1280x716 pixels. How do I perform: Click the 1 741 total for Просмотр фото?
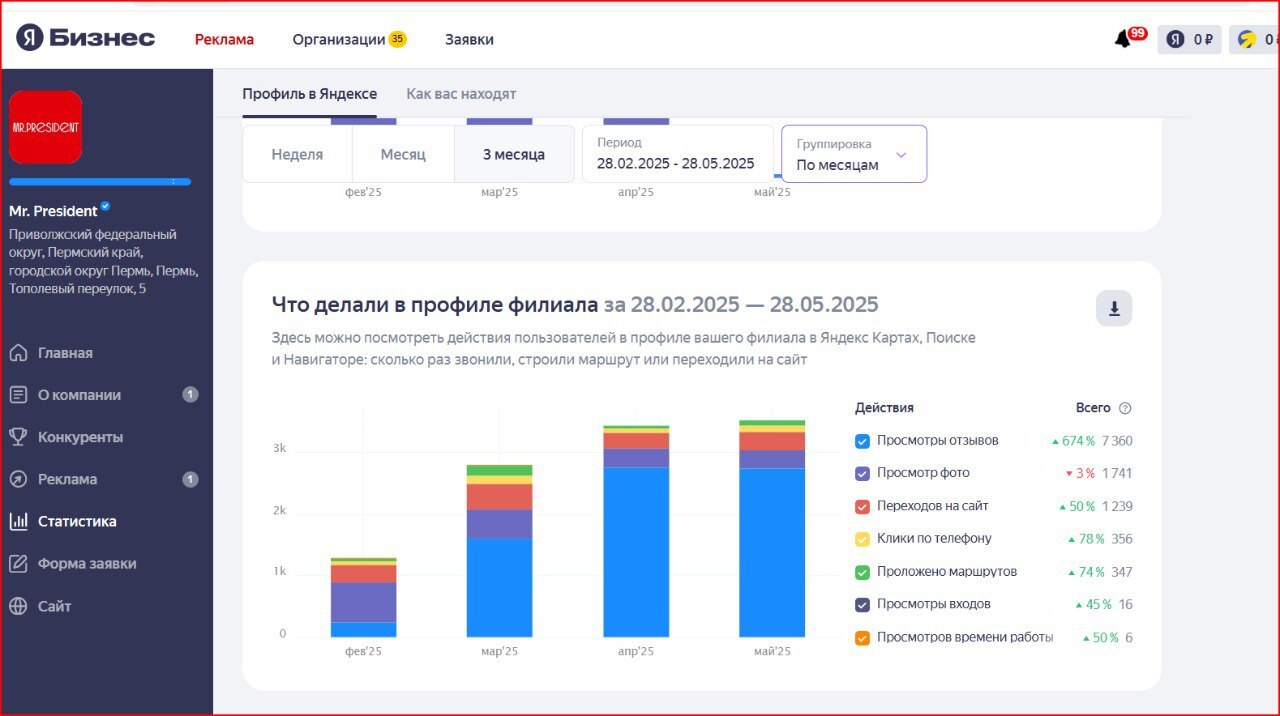tap(1117, 473)
